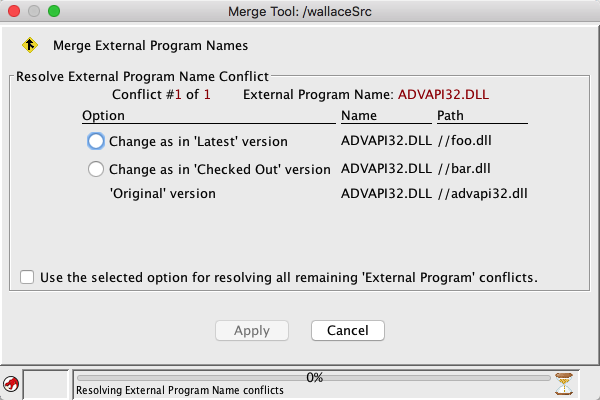Click the "Resolving External Program Name conflicts" status text
This screenshot has width=600, height=400.
179,390
